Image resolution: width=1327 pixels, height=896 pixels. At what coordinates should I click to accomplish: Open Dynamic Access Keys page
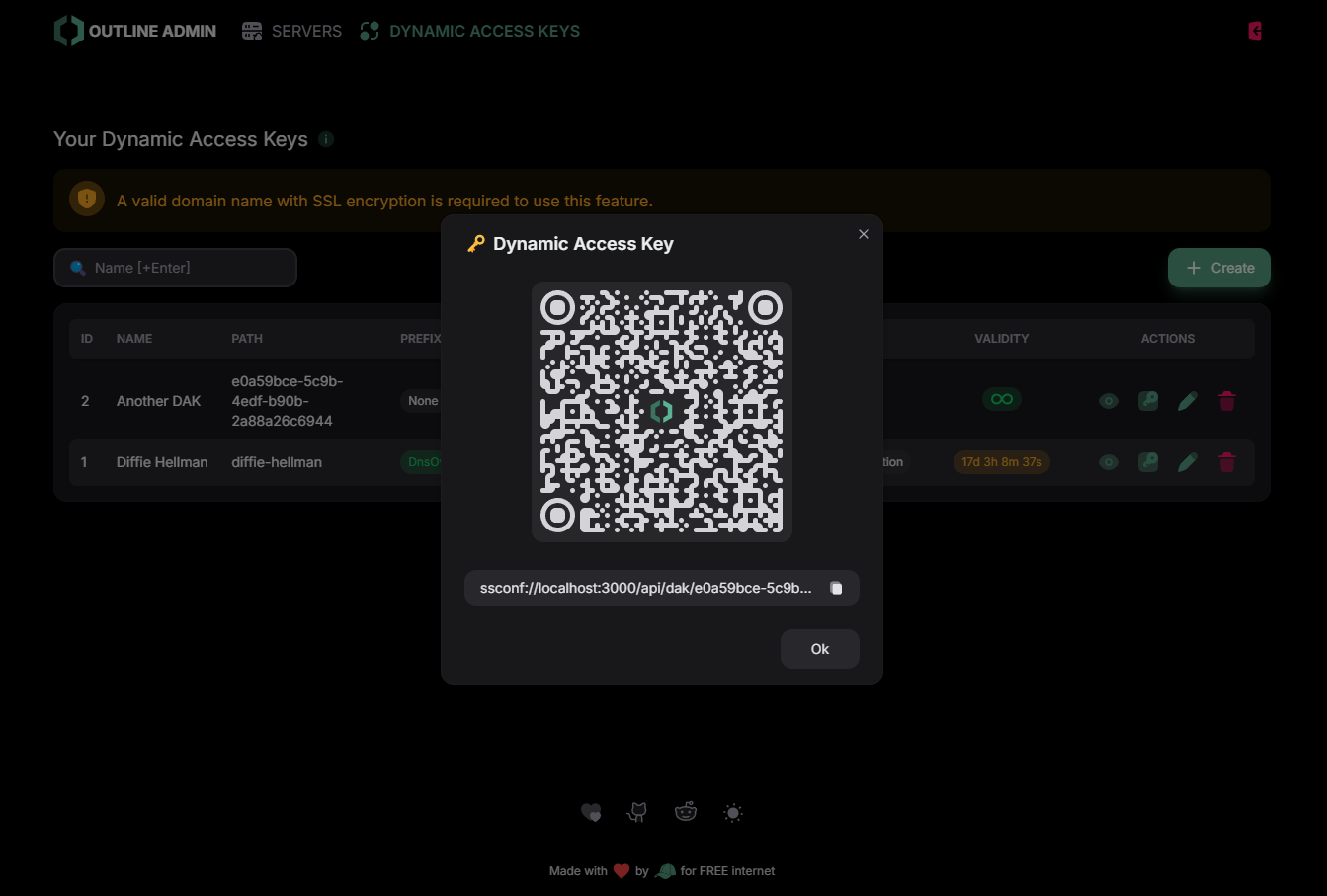coord(469,31)
